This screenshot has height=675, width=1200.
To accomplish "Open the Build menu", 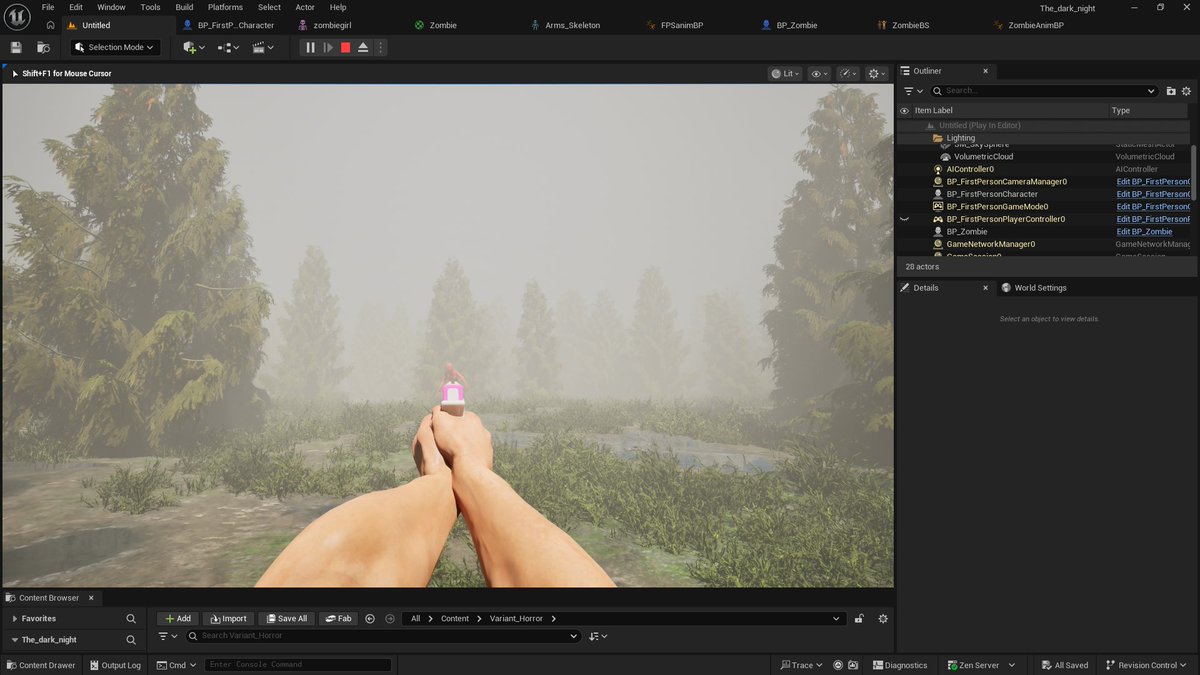I will coord(184,7).
